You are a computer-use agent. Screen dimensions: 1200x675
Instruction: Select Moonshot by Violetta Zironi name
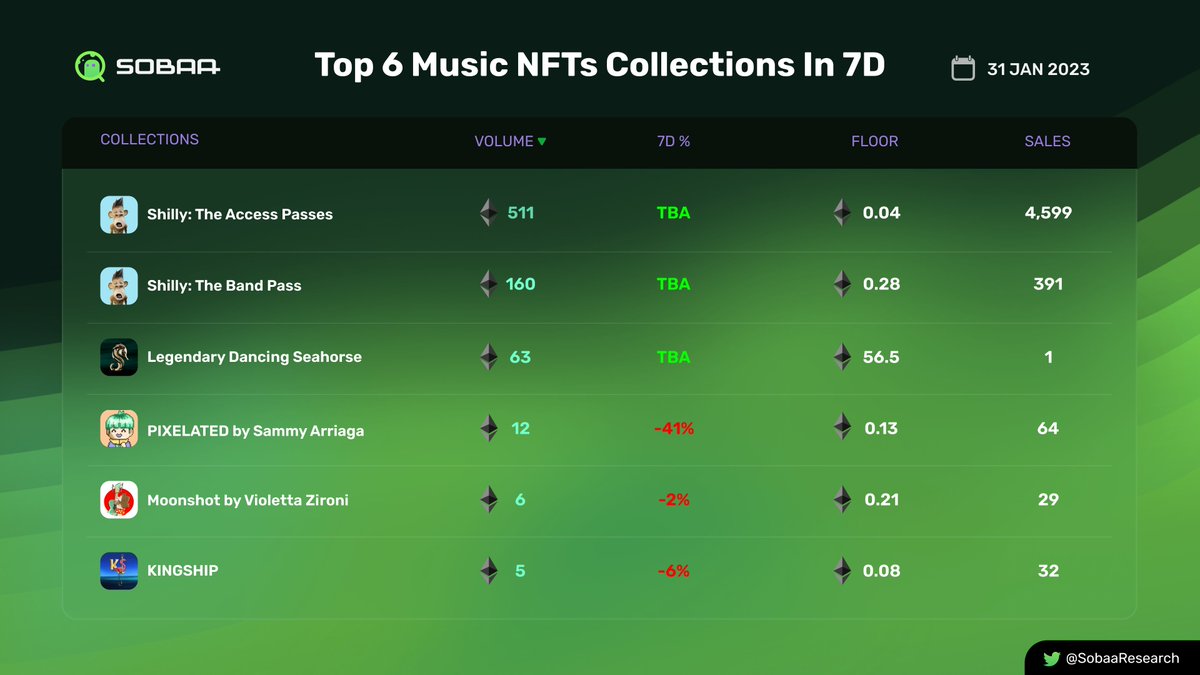tap(248, 500)
